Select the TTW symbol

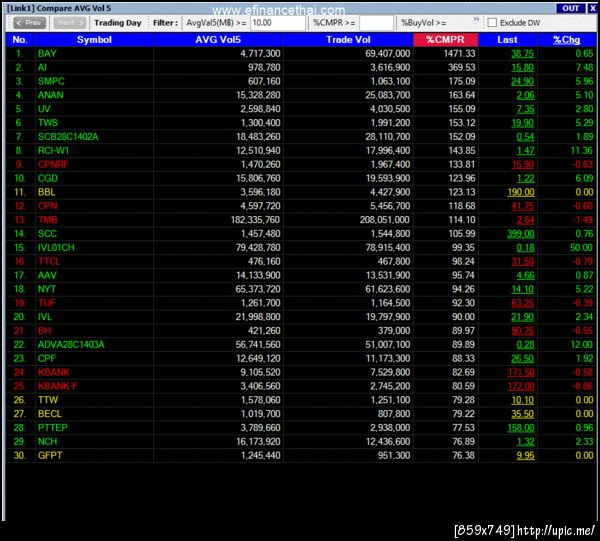[x=48, y=400]
